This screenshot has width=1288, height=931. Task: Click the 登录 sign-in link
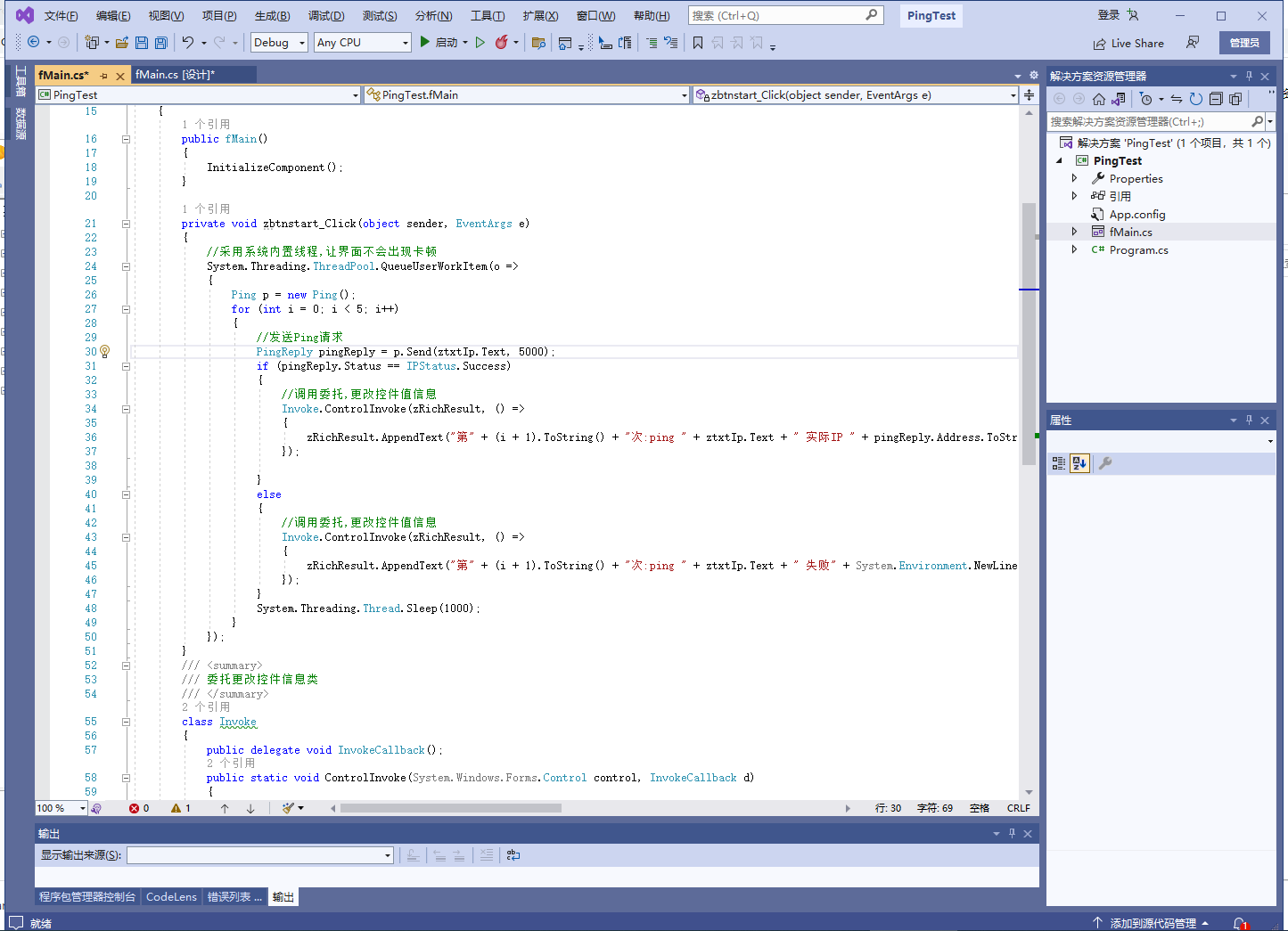(1109, 15)
